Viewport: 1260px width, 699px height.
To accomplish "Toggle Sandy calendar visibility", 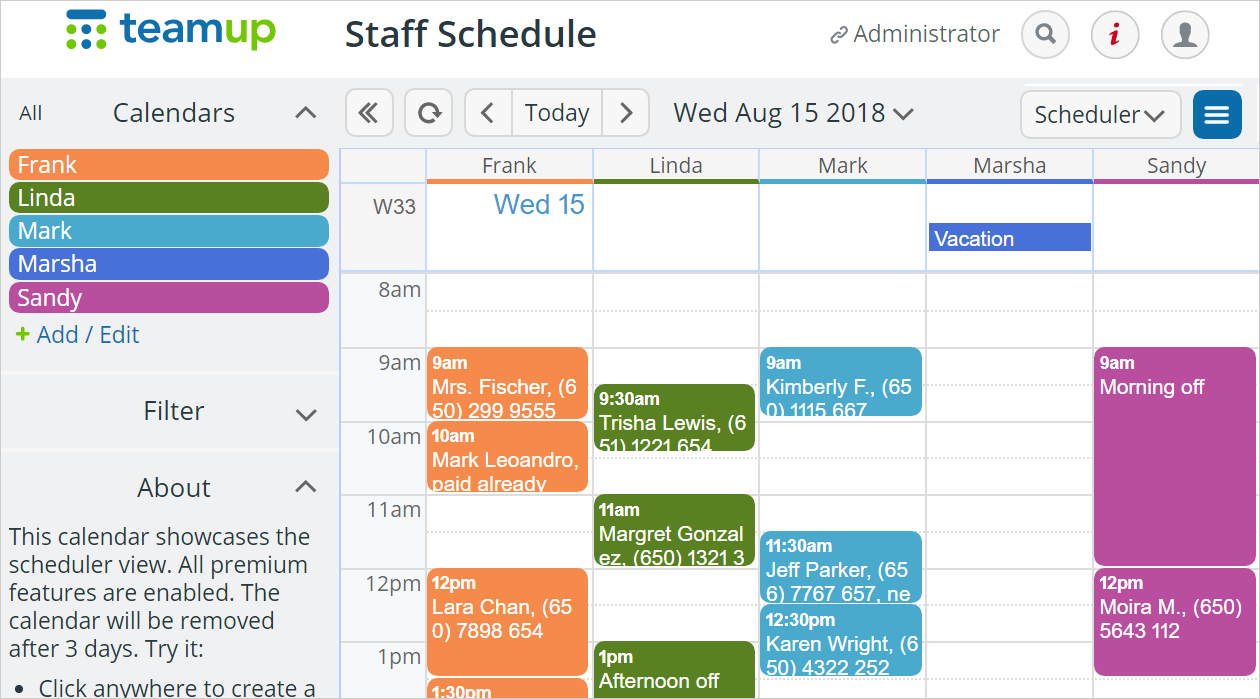I will 169,298.
